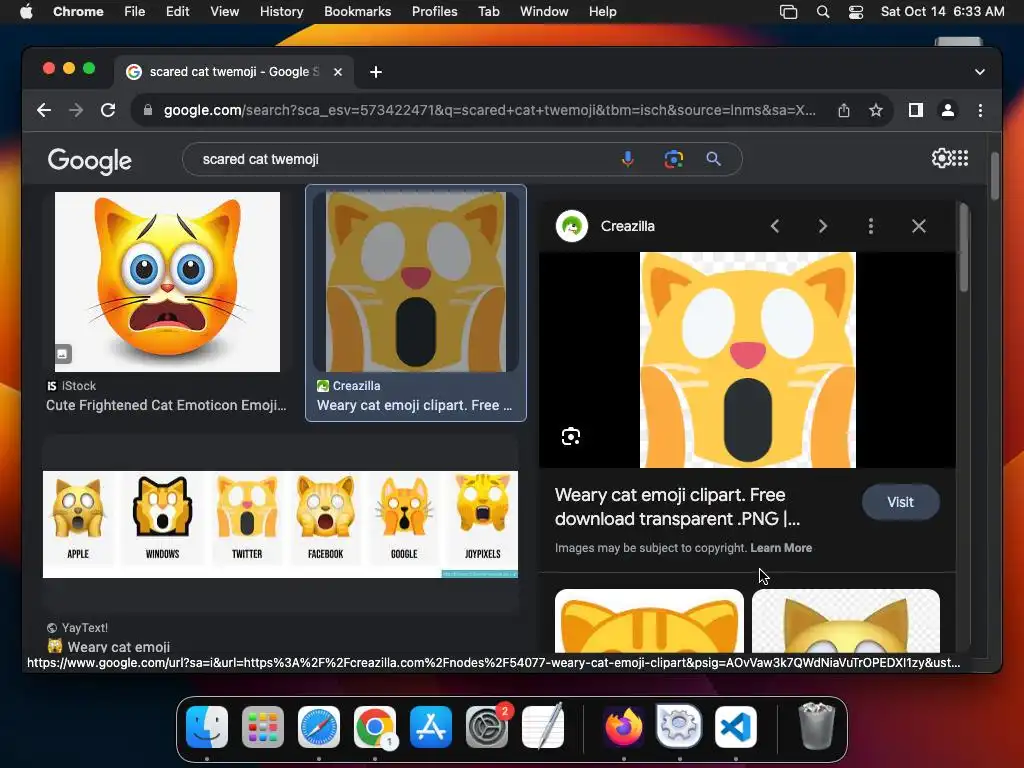Open the striped orange cat related image
This screenshot has height=768, width=1024.
pyautogui.click(x=649, y=620)
